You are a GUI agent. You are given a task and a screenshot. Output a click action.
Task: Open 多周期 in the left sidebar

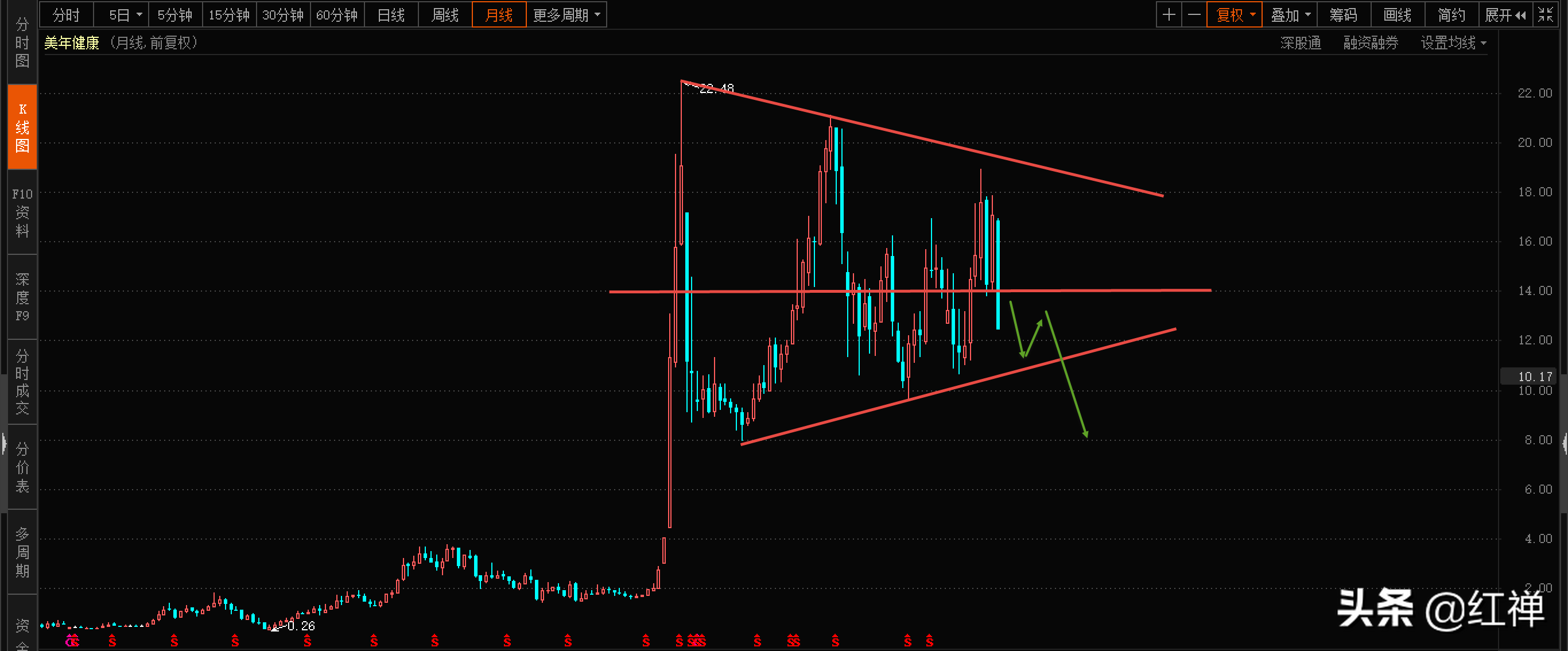pyautogui.click(x=22, y=552)
